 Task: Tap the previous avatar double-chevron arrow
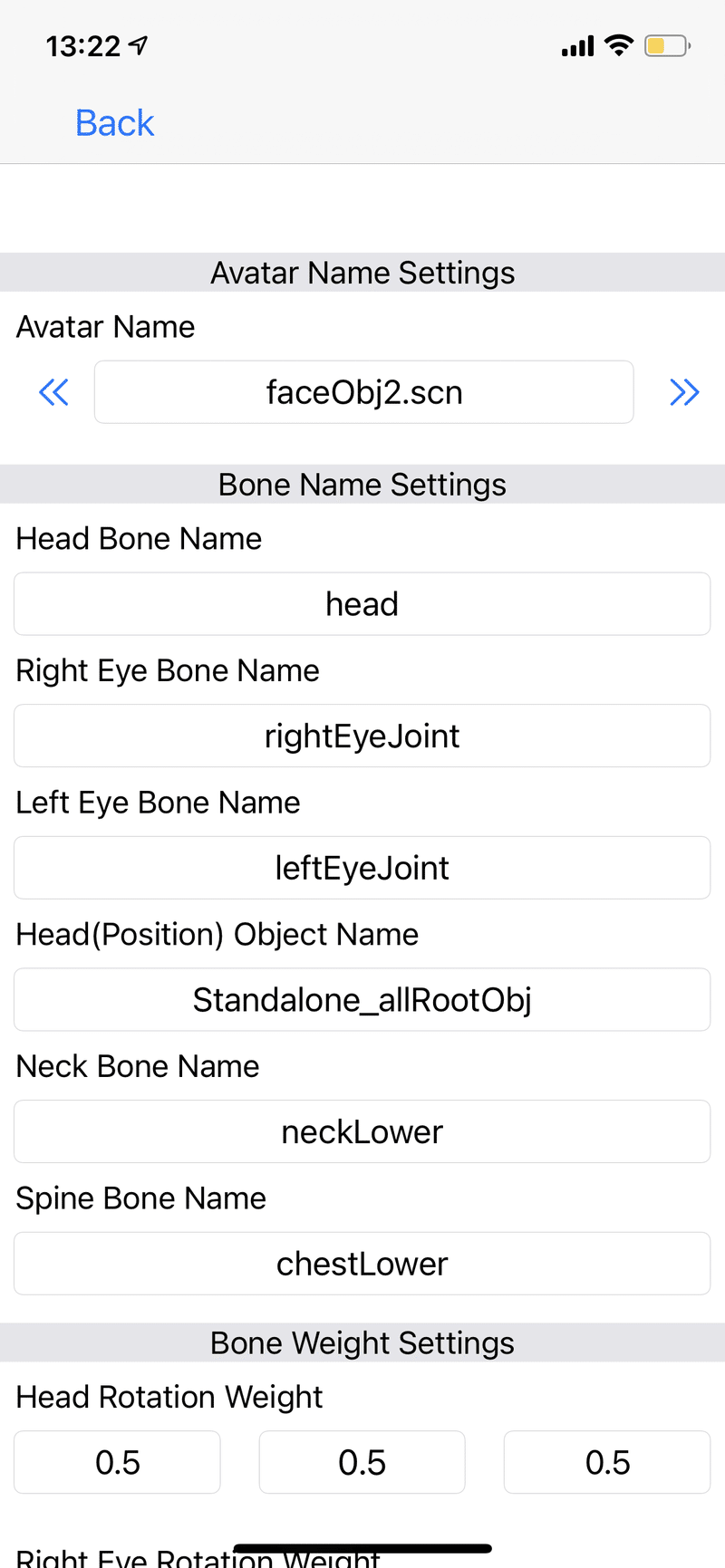(x=53, y=392)
